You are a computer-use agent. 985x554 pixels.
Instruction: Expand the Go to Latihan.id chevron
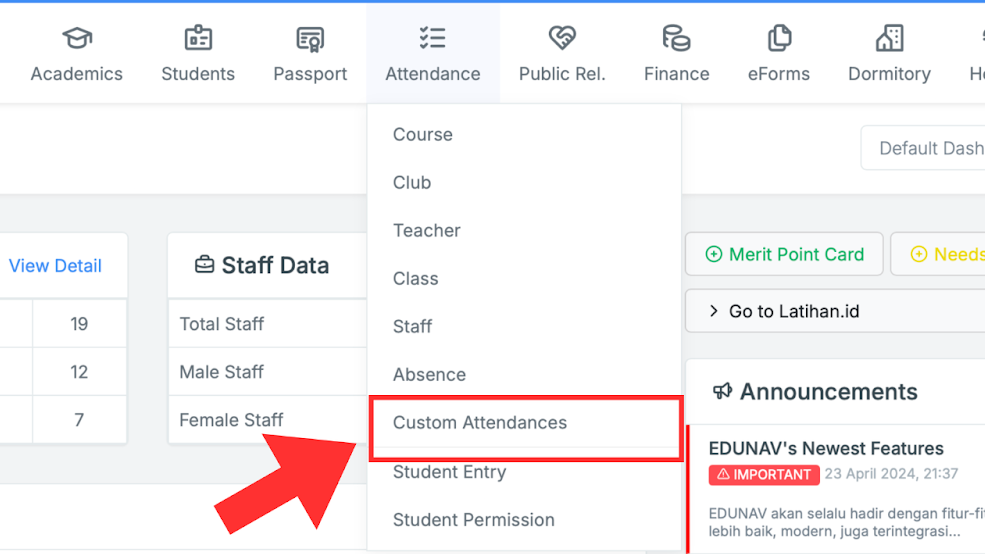point(714,311)
